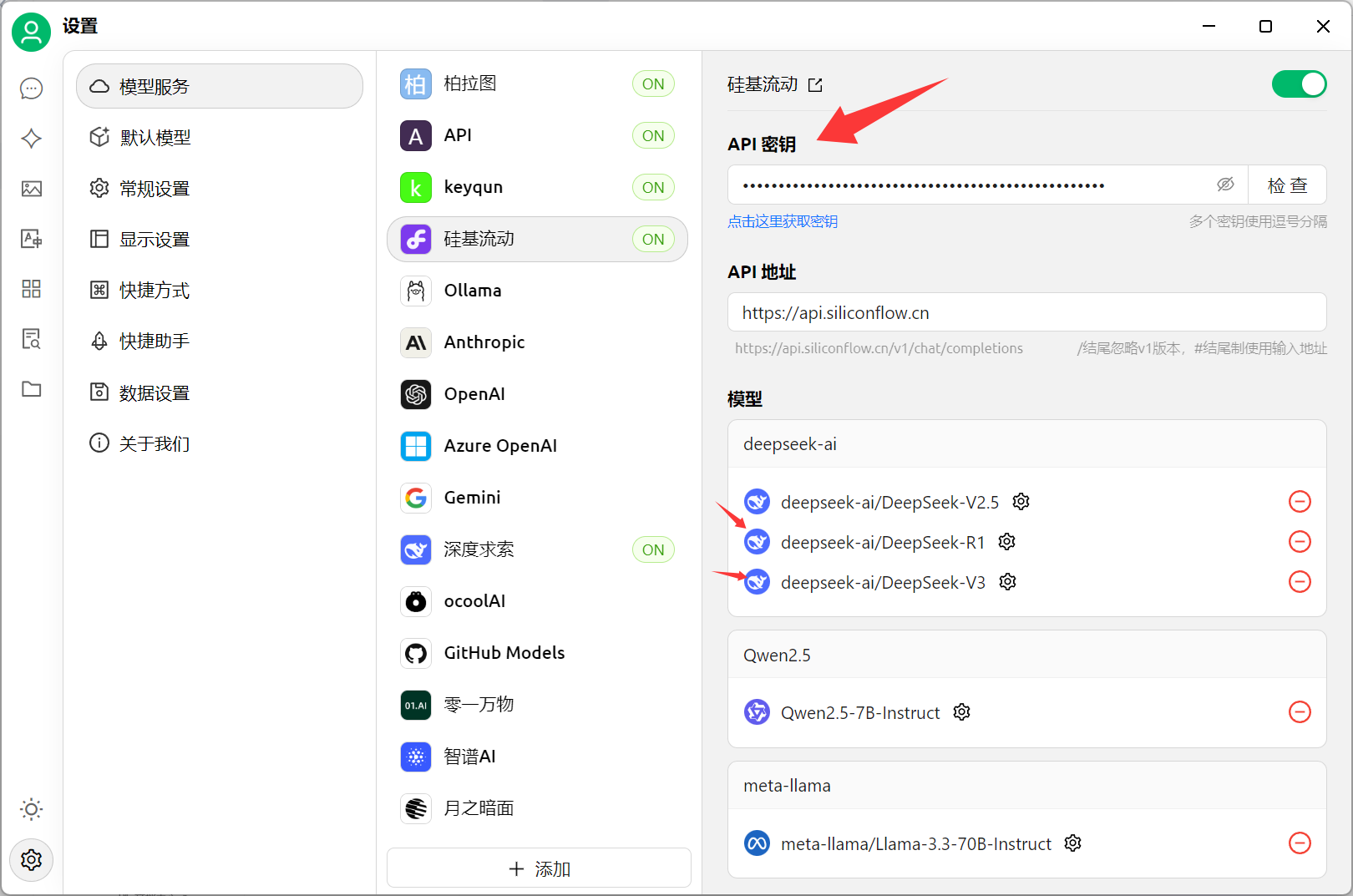This screenshot has height=896, width=1353.
Task: Open 显示设置 settings section
Action: coord(220,240)
